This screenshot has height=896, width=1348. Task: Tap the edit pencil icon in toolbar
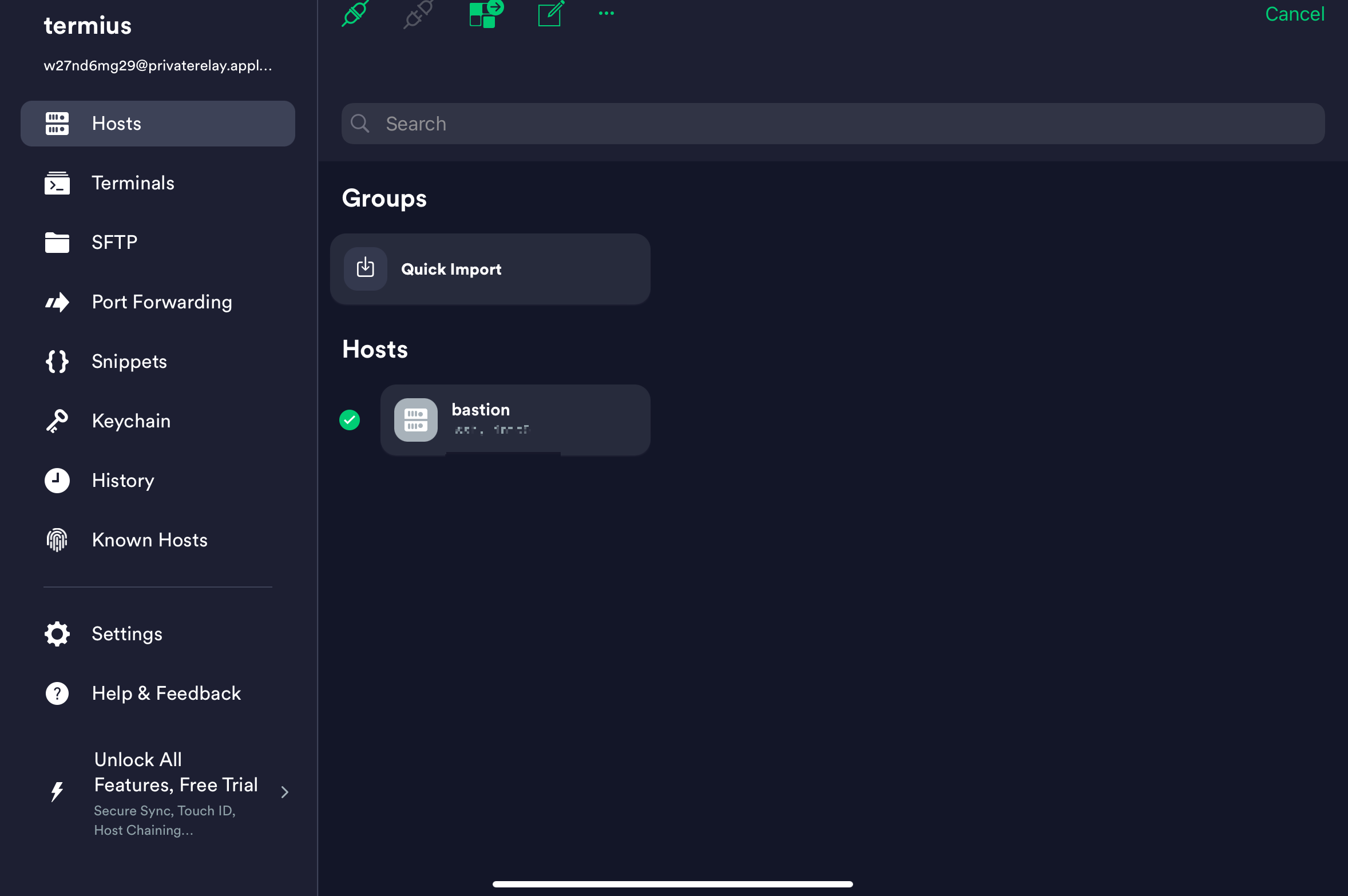click(x=550, y=14)
